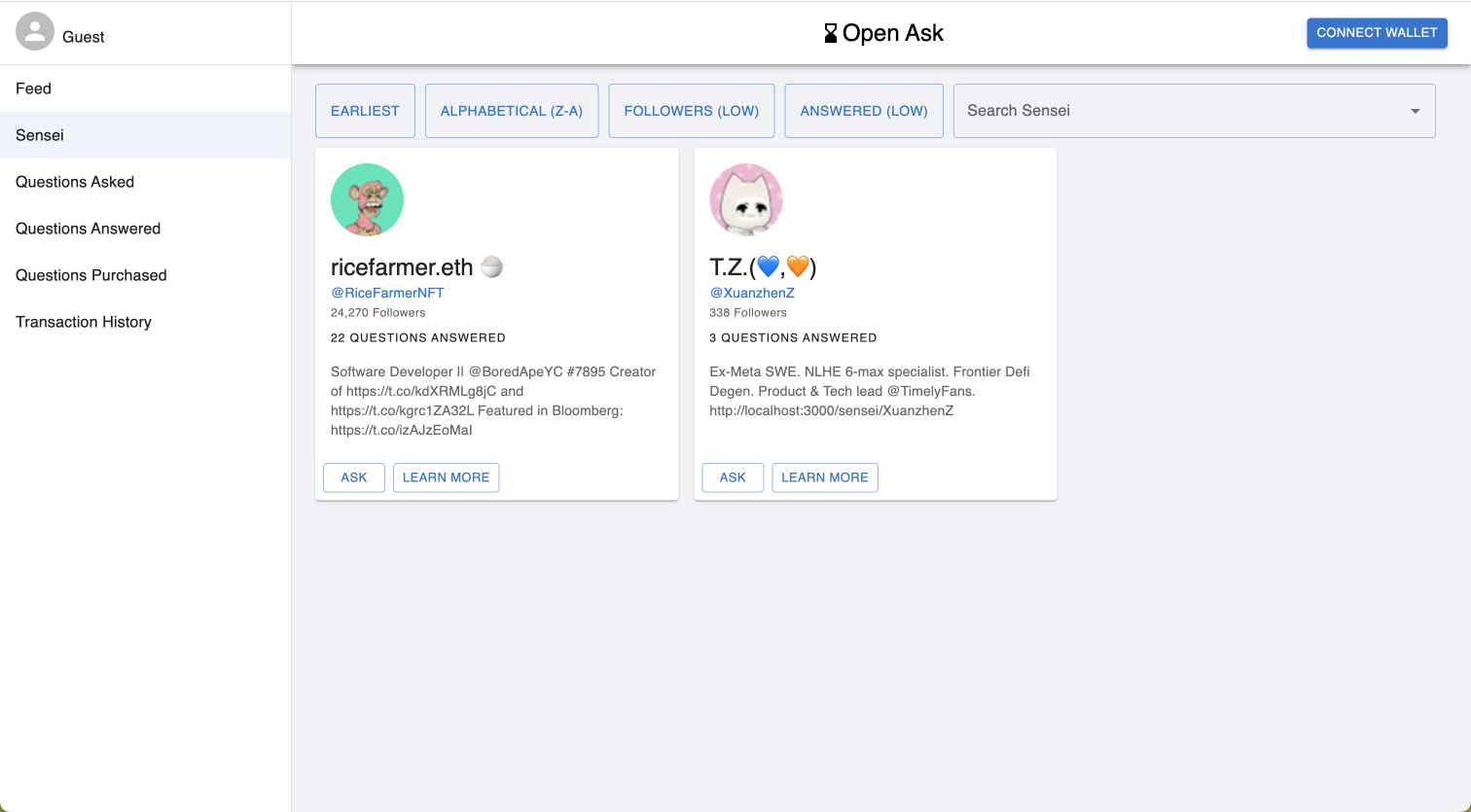Open Questions Purchased section

(90, 275)
